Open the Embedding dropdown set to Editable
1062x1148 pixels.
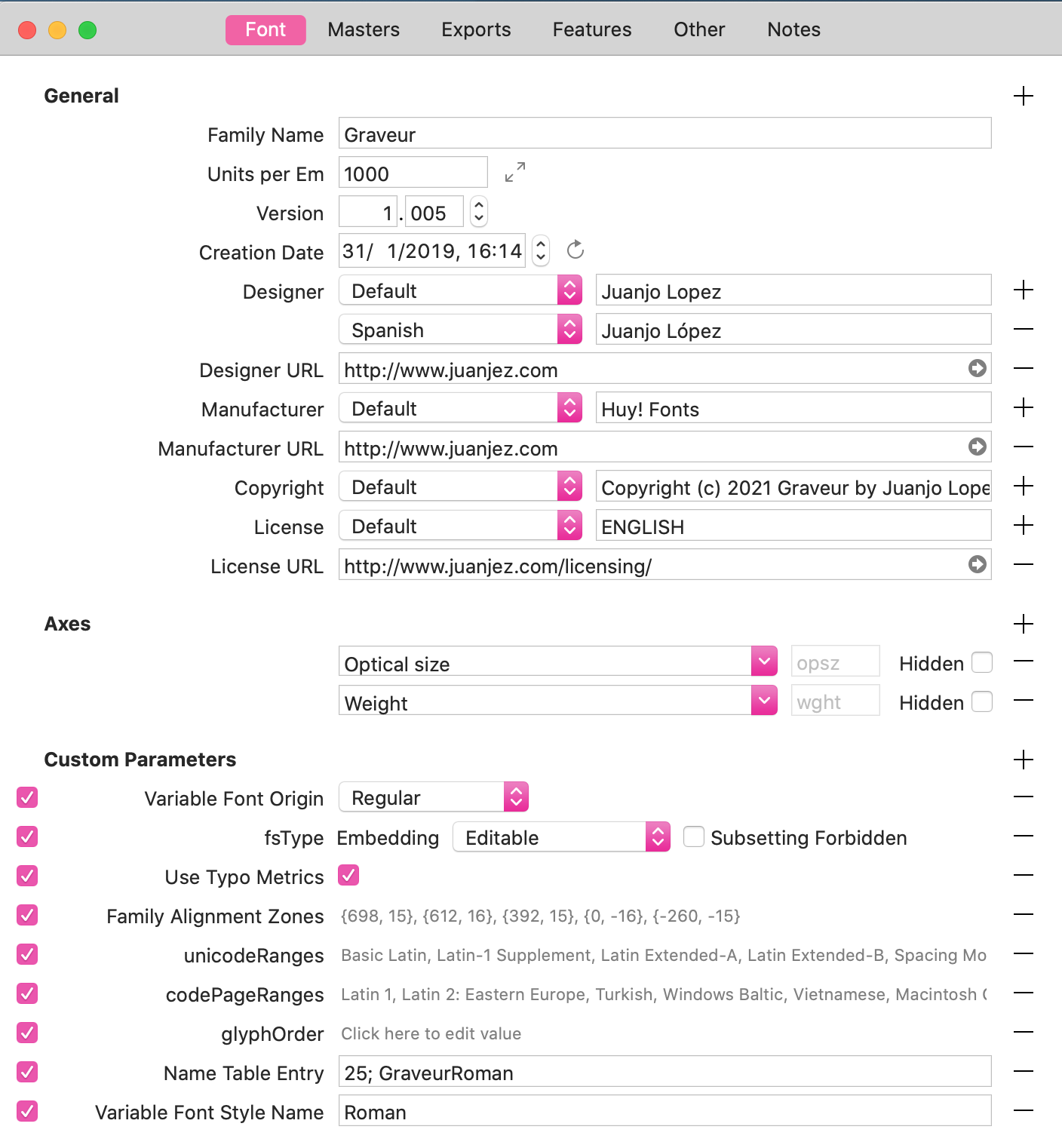coord(658,836)
